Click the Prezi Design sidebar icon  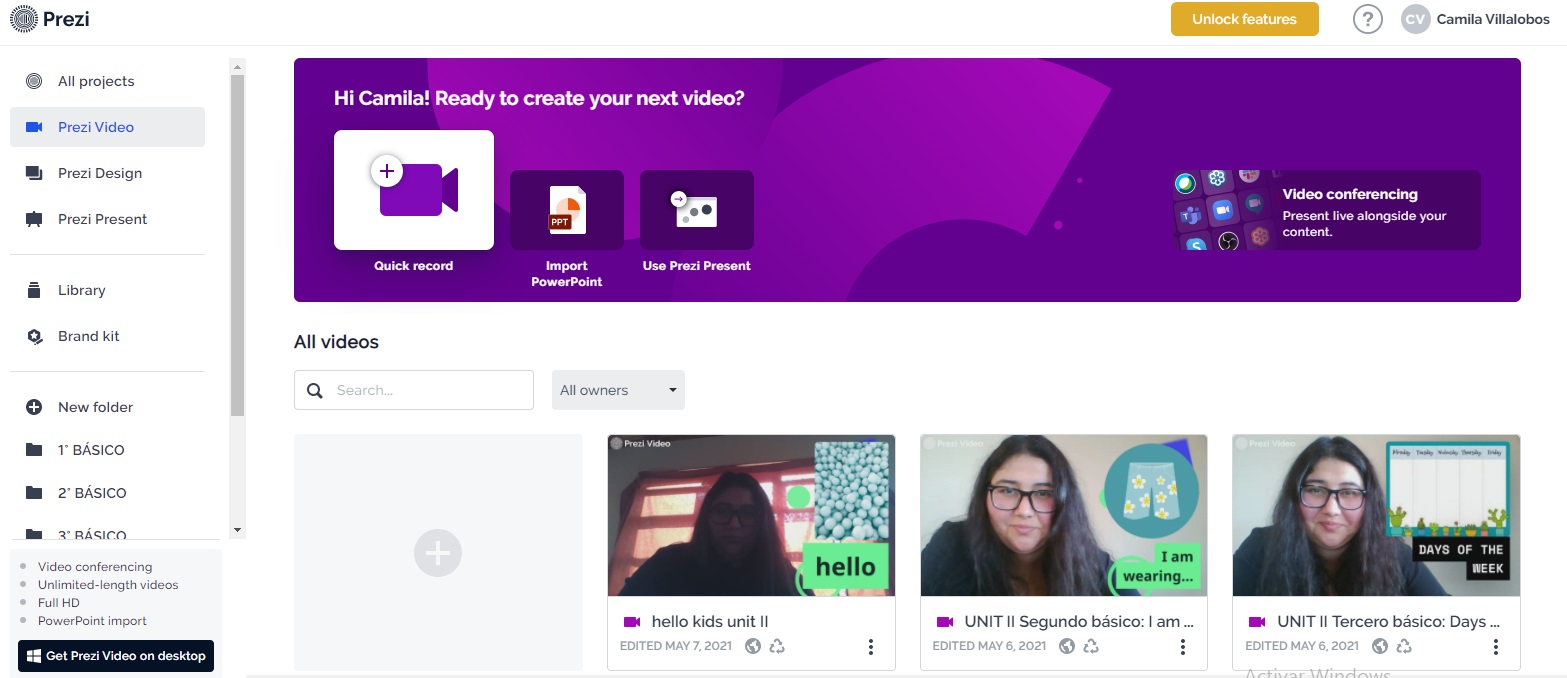34,173
